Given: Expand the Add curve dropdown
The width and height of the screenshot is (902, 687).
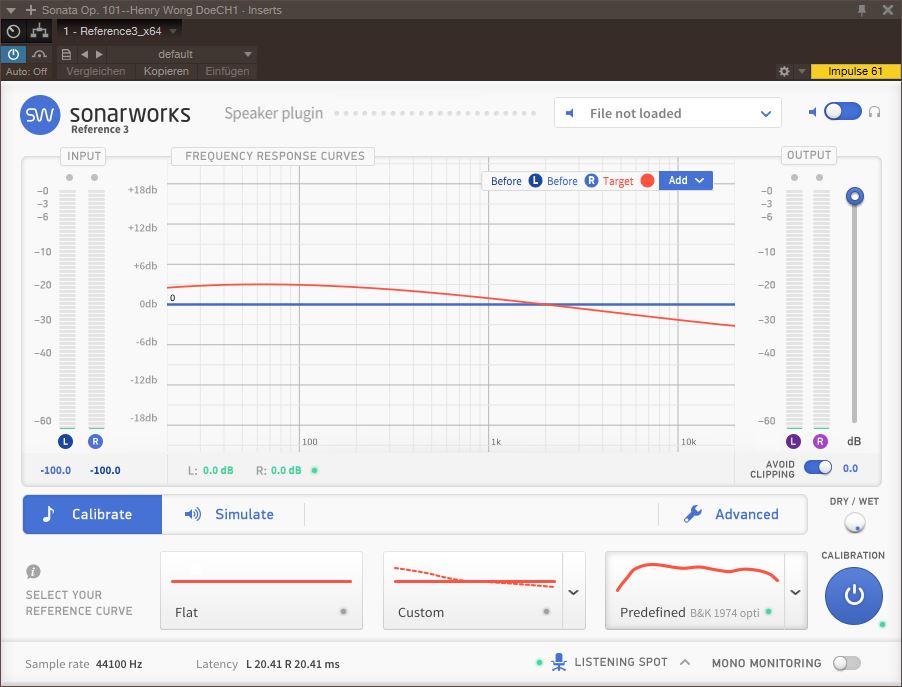Looking at the screenshot, I should [x=686, y=181].
